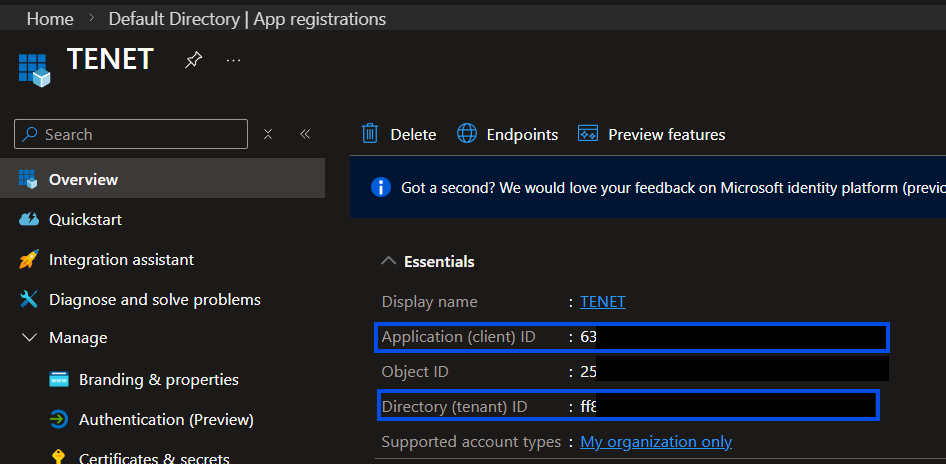Click the Delete button
946x464 pixels.
tap(399, 134)
